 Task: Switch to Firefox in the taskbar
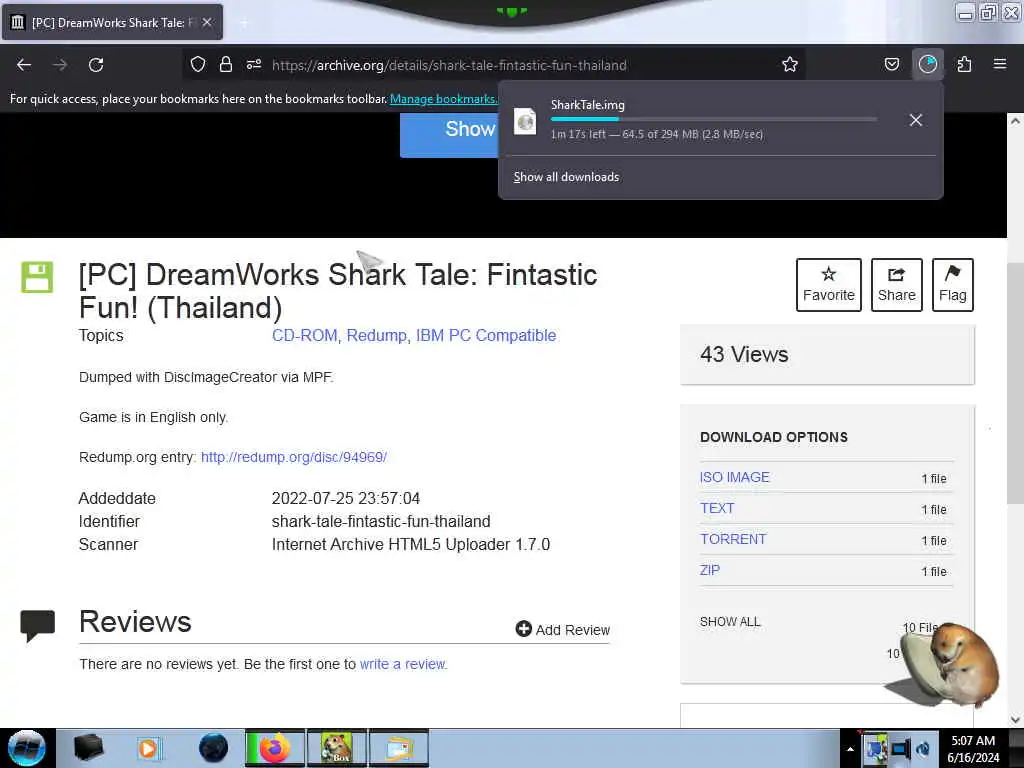pyautogui.click(x=275, y=748)
